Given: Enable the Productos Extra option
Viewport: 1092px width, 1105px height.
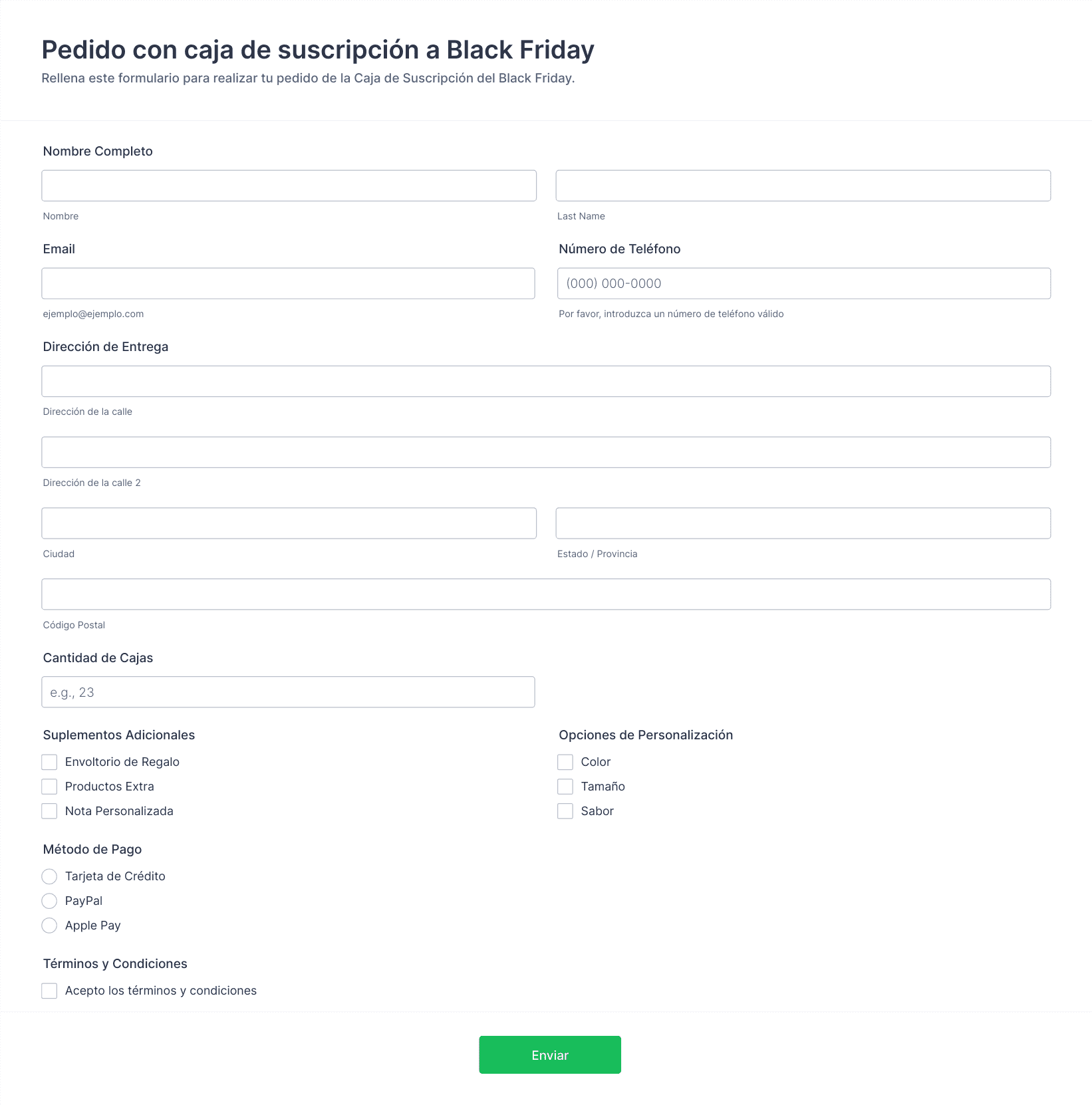Looking at the screenshot, I should (x=49, y=787).
